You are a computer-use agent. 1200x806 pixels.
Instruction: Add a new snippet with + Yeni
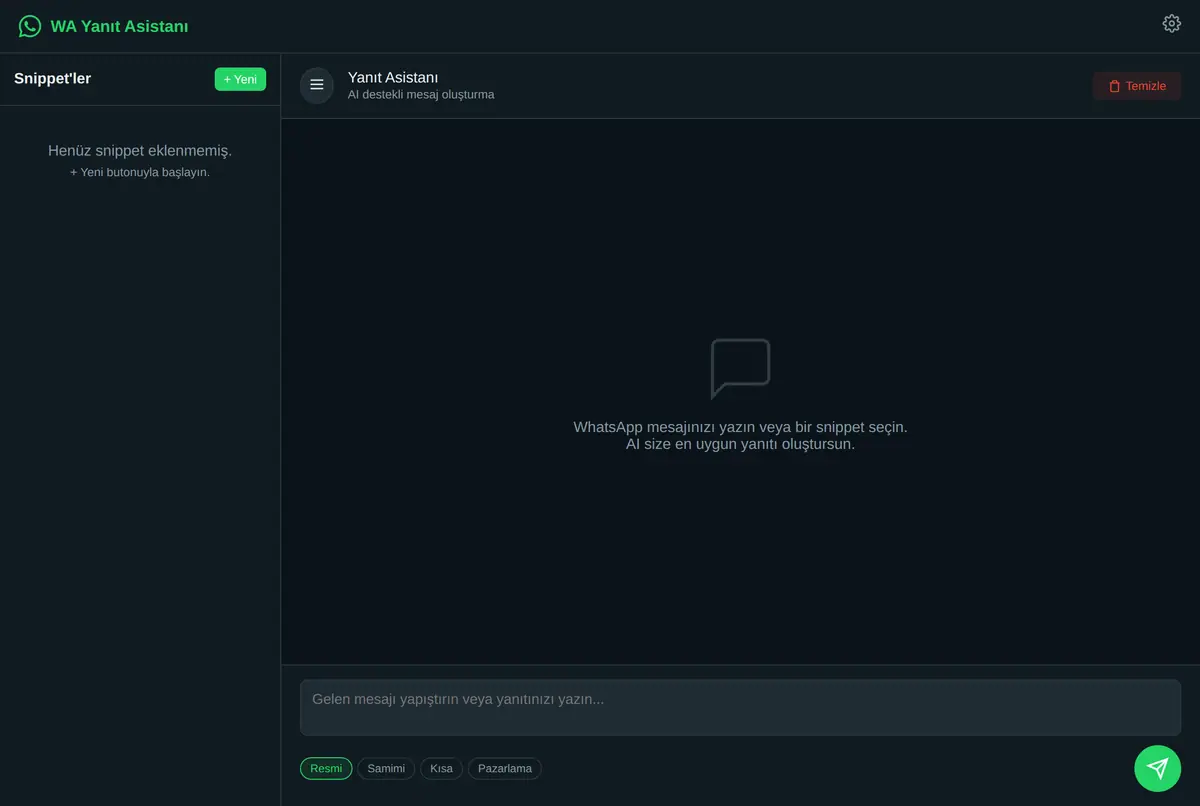[240, 79]
